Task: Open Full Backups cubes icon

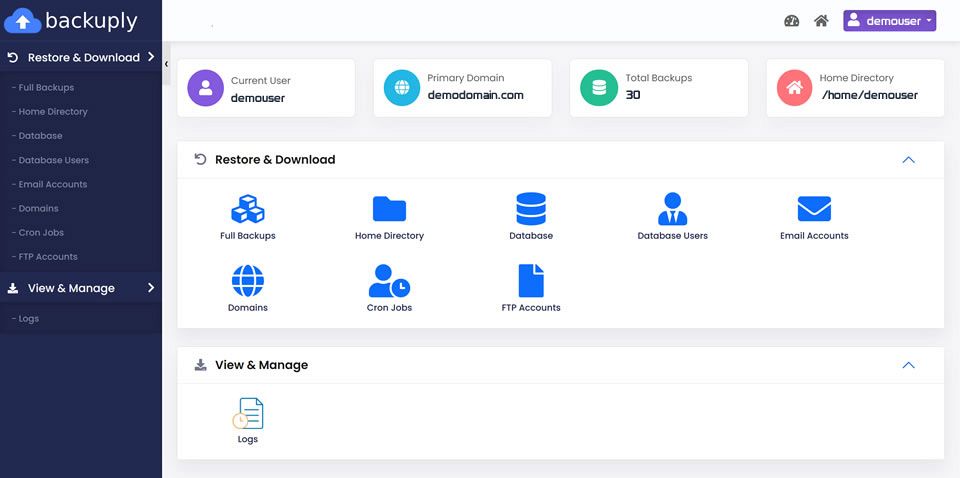Action: tap(247, 209)
